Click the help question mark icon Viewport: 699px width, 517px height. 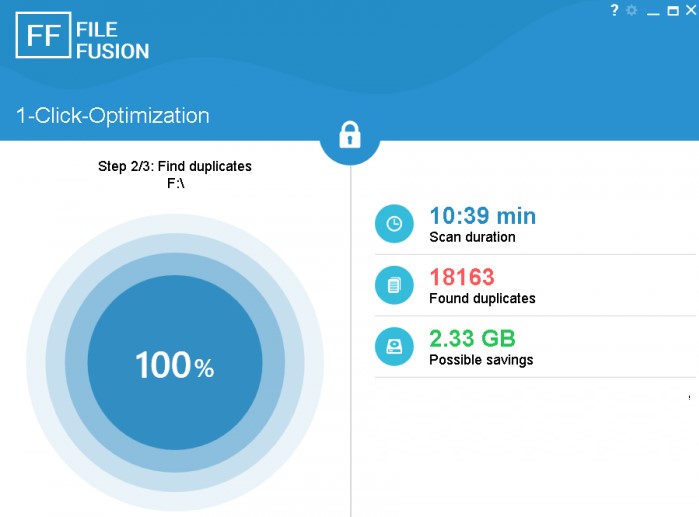[614, 10]
